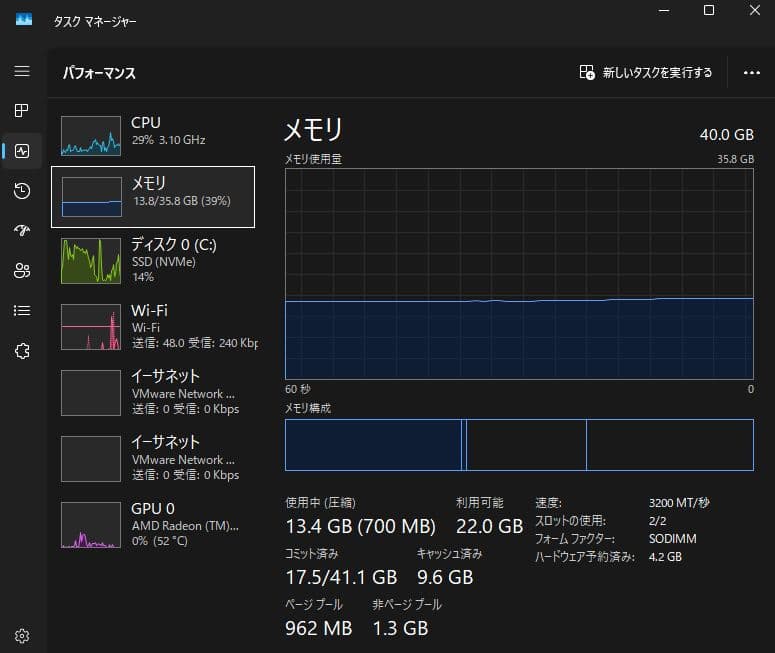Open the Users page icon
The image size is (775, 653).
point(22,270)
